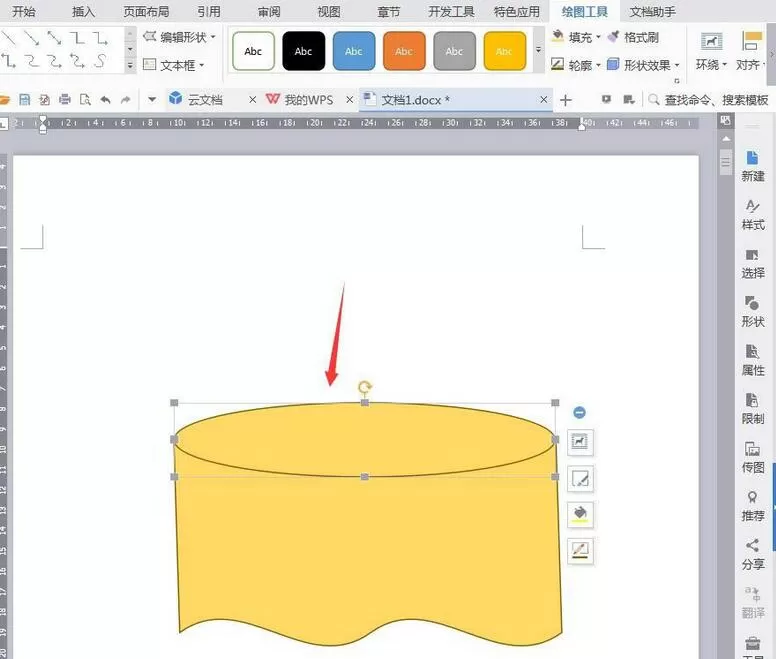Image resolution: width=776 pixels, height=659 pixels.
Task: Open the 选择 selection sidebar panel
Action: point(752,263)
